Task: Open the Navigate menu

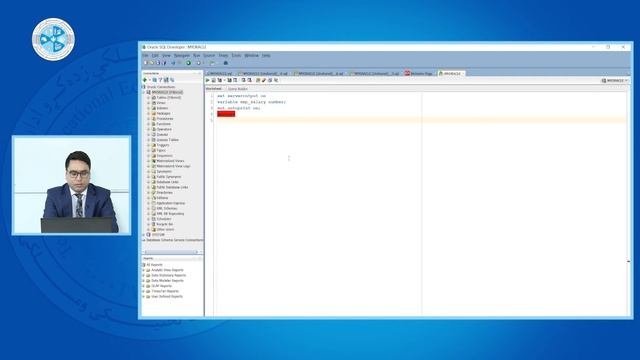Action: pyautogui.click(x=182, y=56)
